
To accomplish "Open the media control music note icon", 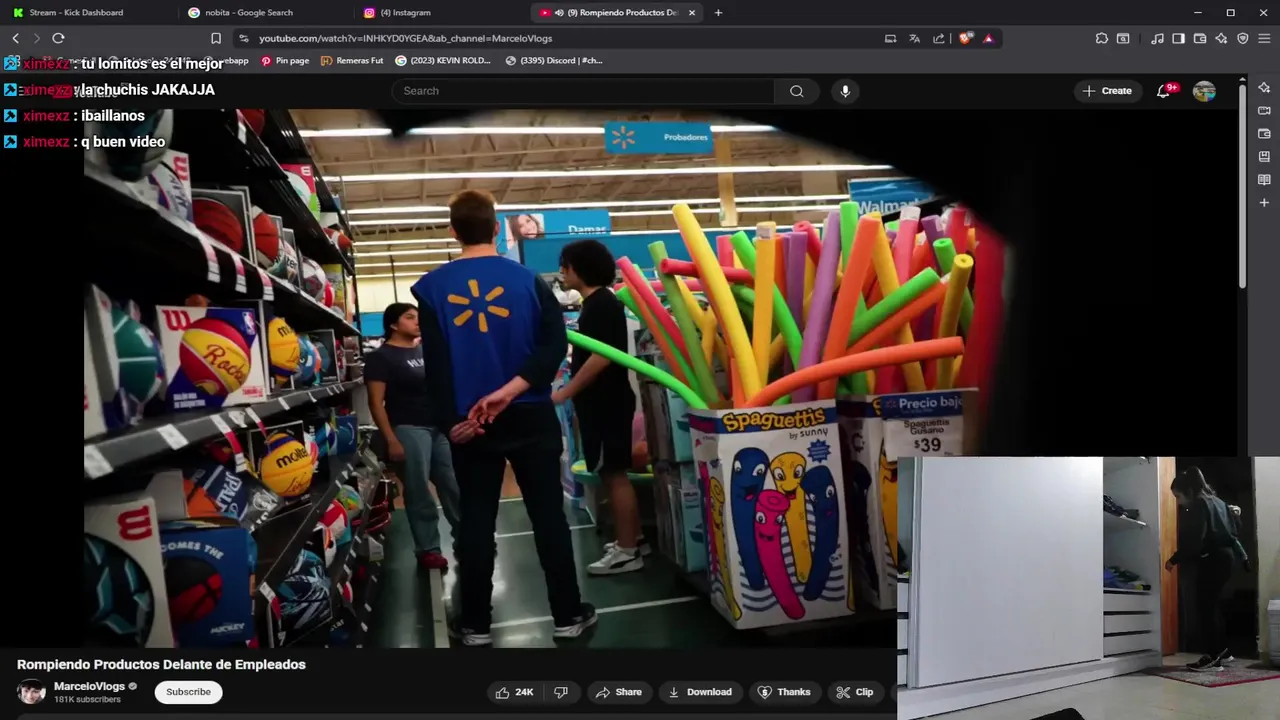I will click(1157, 38).
